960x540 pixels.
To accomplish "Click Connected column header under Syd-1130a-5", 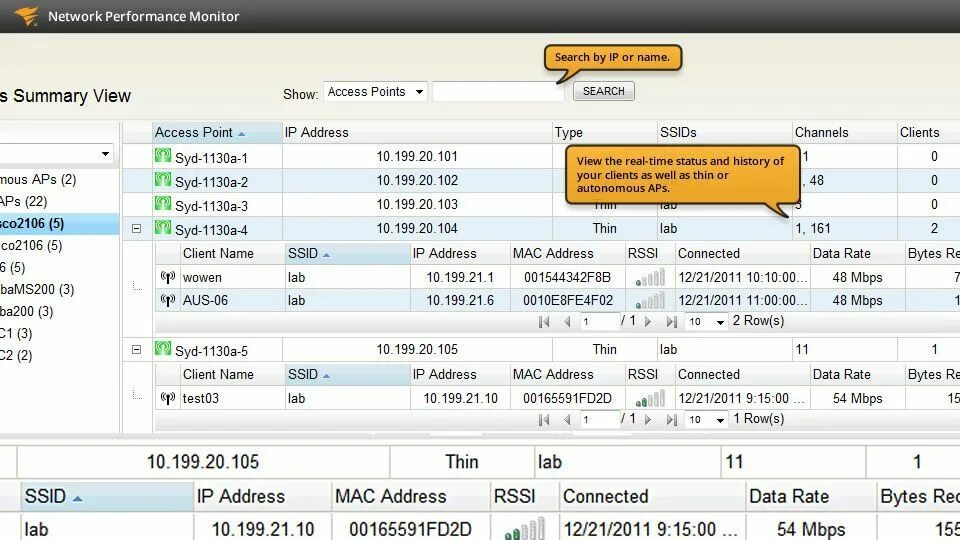I will 742,374.
